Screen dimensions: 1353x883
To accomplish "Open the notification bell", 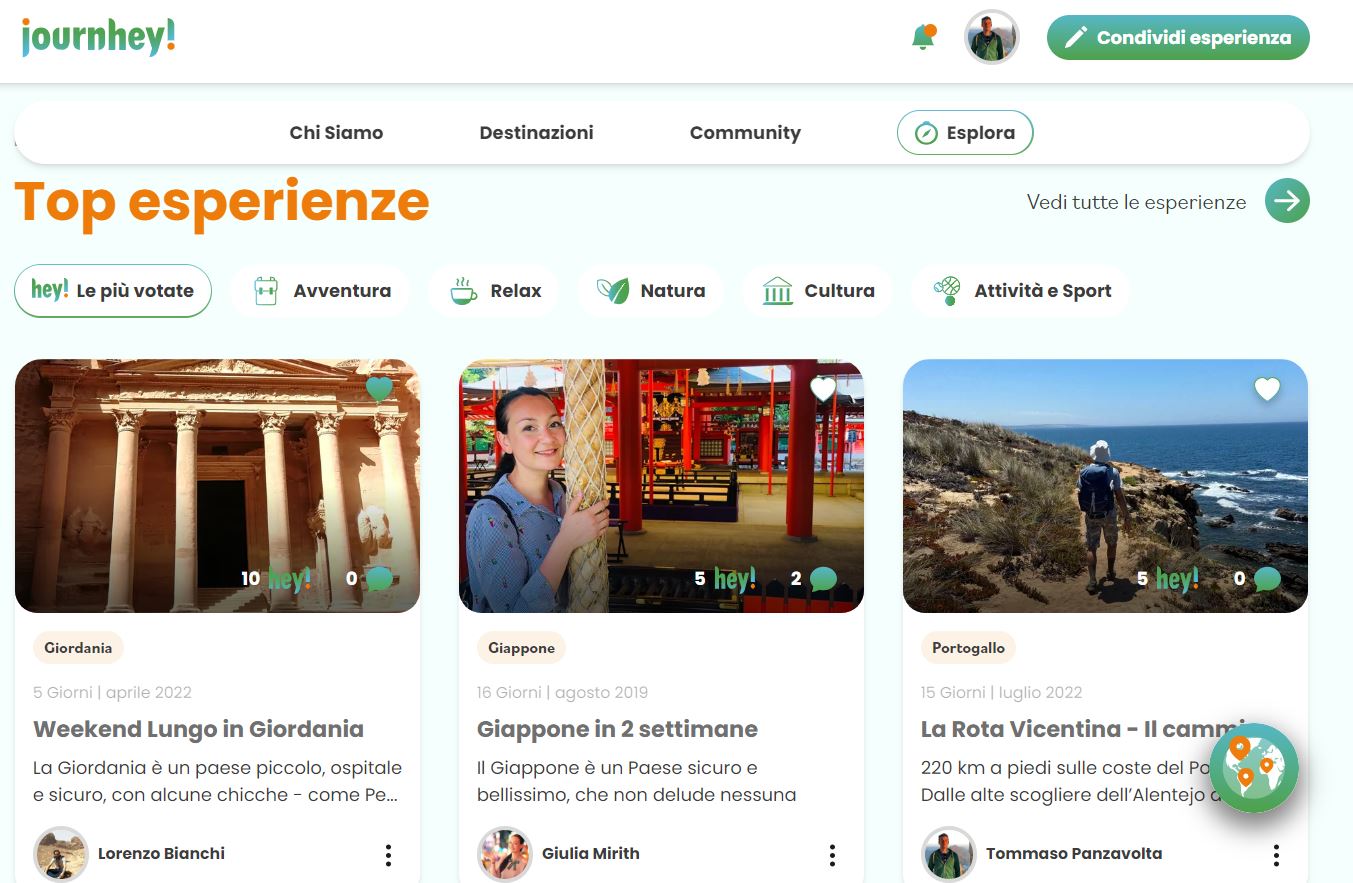I will (x=923, y=38).
